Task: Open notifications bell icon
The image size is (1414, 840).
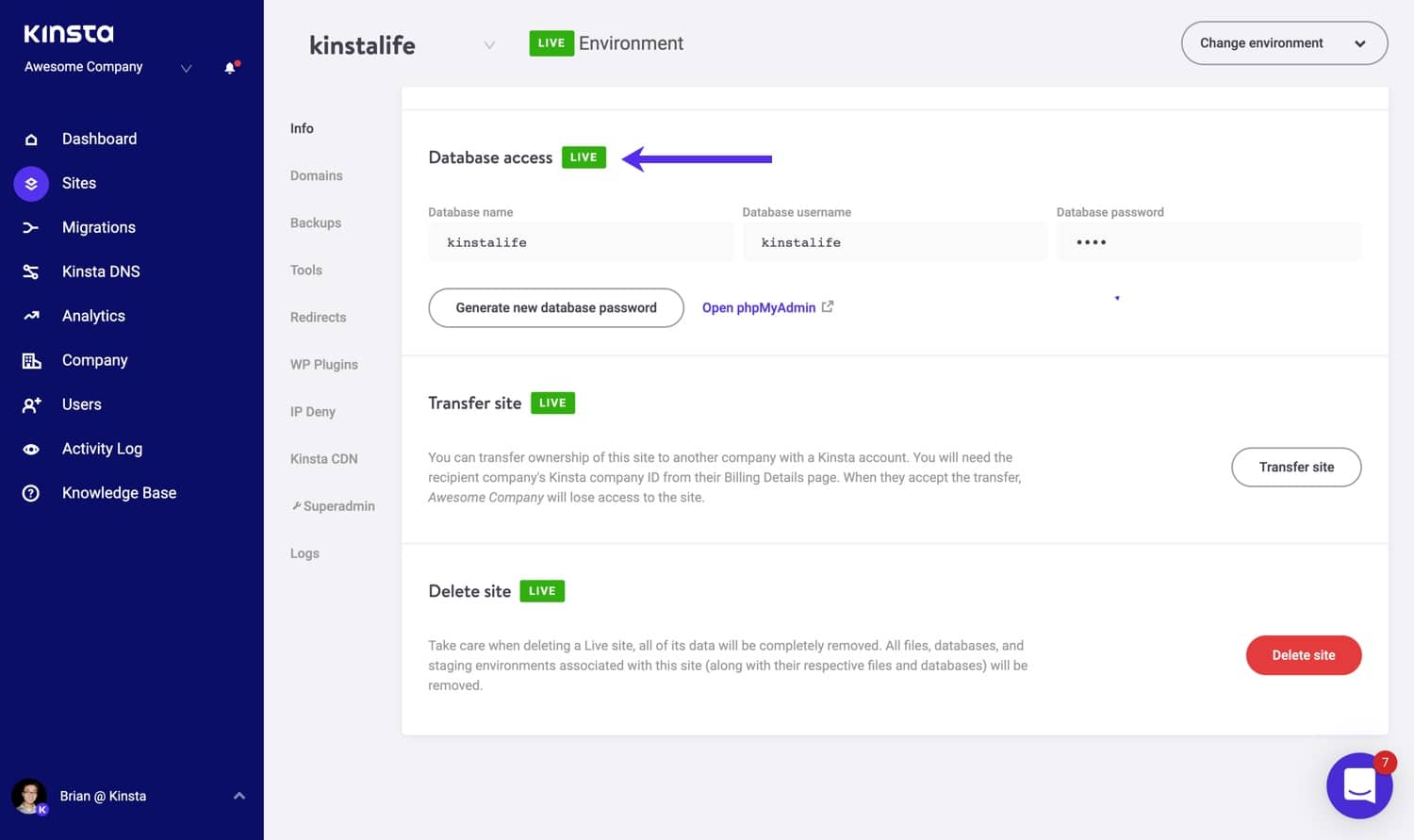Action: pyautogui.click(x=230, y=68)
